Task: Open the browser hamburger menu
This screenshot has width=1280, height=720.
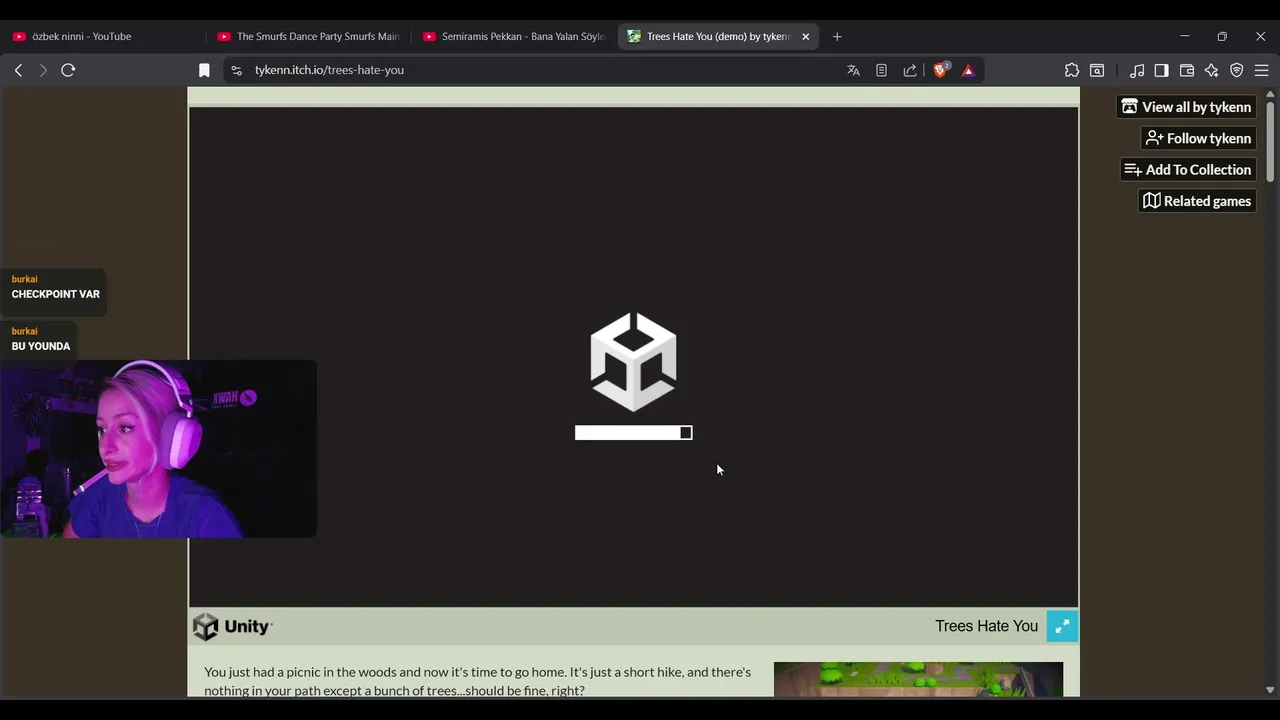Action: [1262, 70]
